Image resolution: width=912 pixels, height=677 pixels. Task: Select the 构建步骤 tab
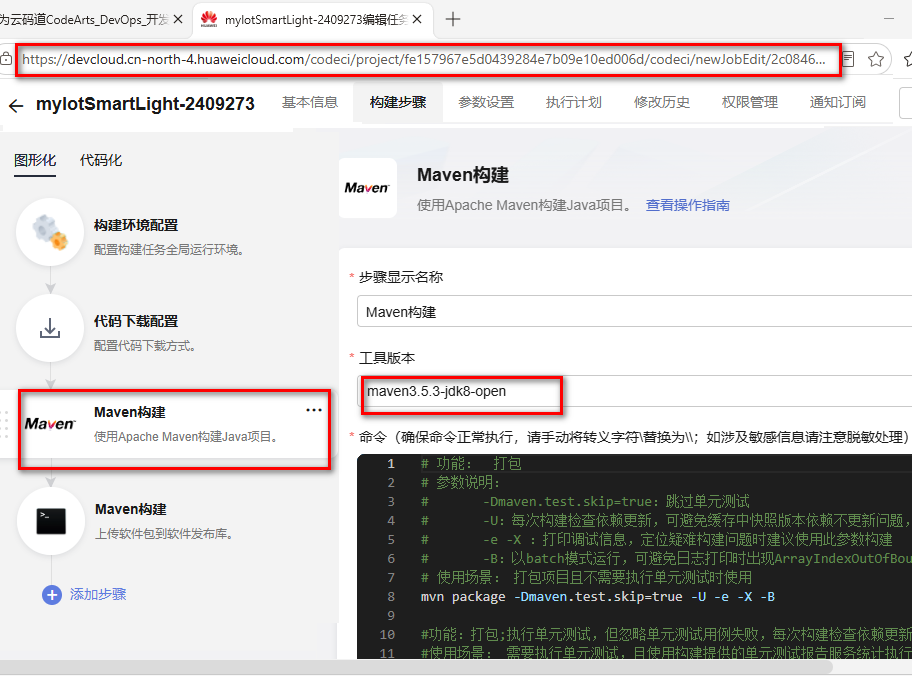click(x=398, y=102)
